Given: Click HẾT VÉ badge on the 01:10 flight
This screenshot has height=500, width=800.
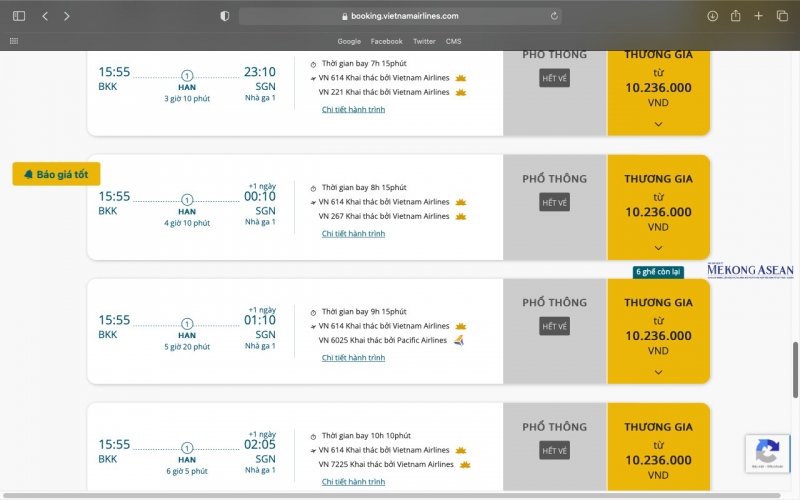Looking at the screenshot, I should tap(554, 326).
